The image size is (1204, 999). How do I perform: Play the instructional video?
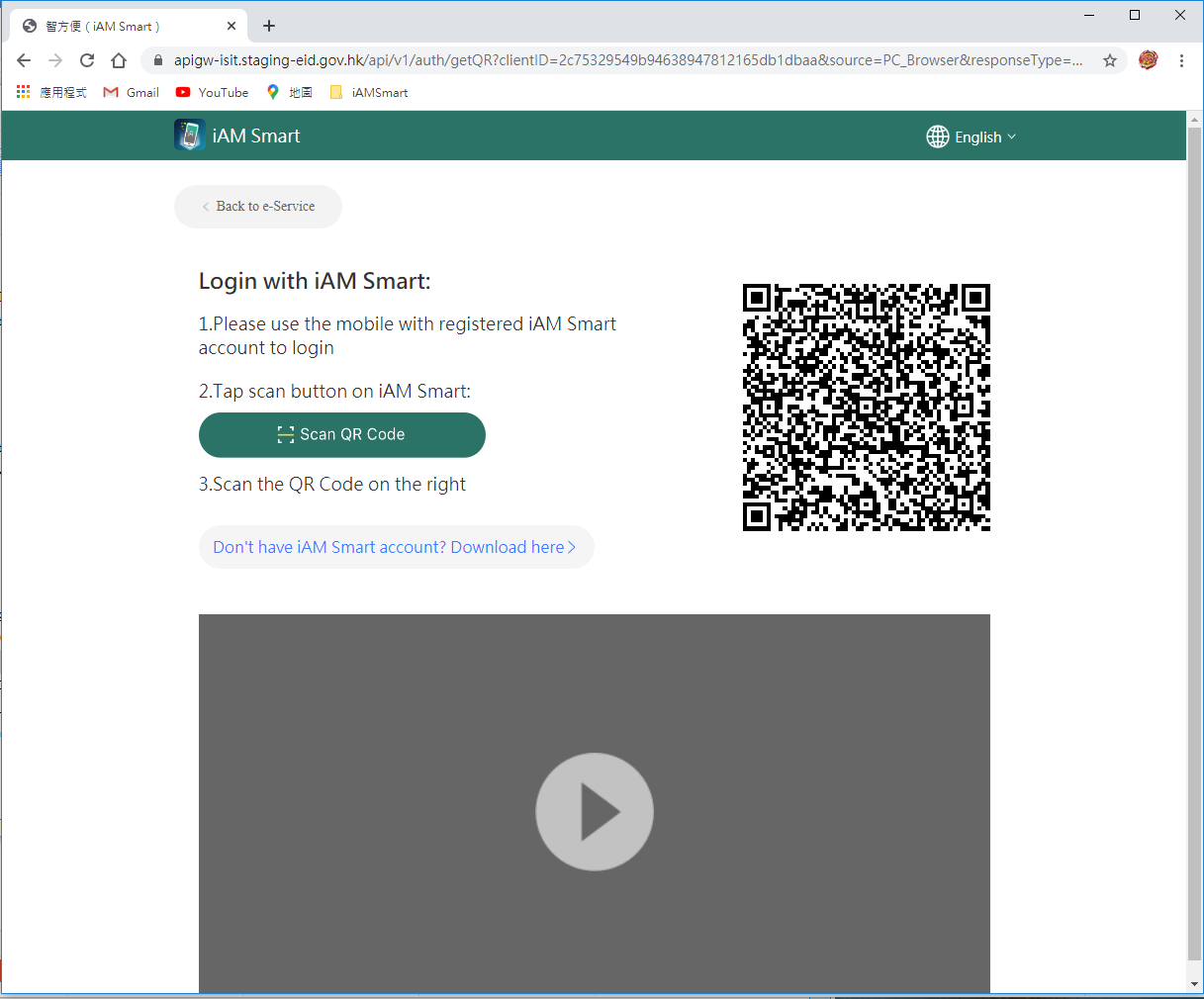[x=594, y=811]
